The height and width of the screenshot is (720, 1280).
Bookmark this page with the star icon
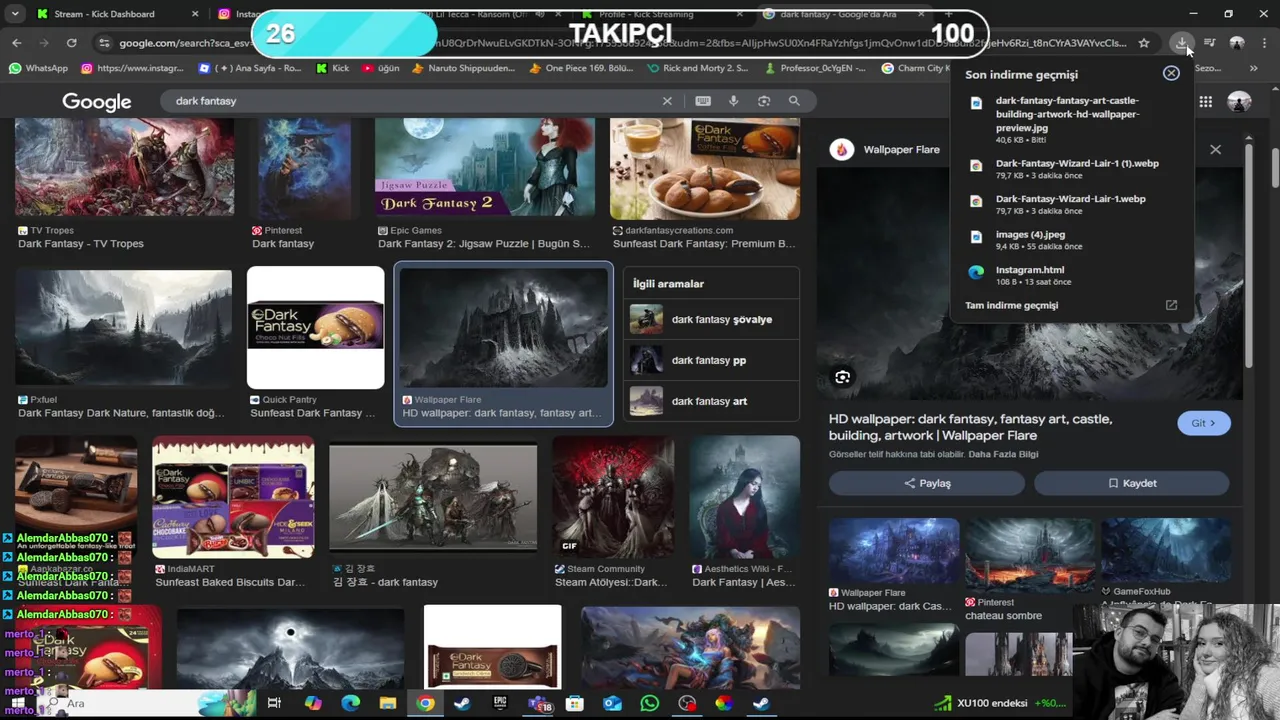pos(1144,43)
